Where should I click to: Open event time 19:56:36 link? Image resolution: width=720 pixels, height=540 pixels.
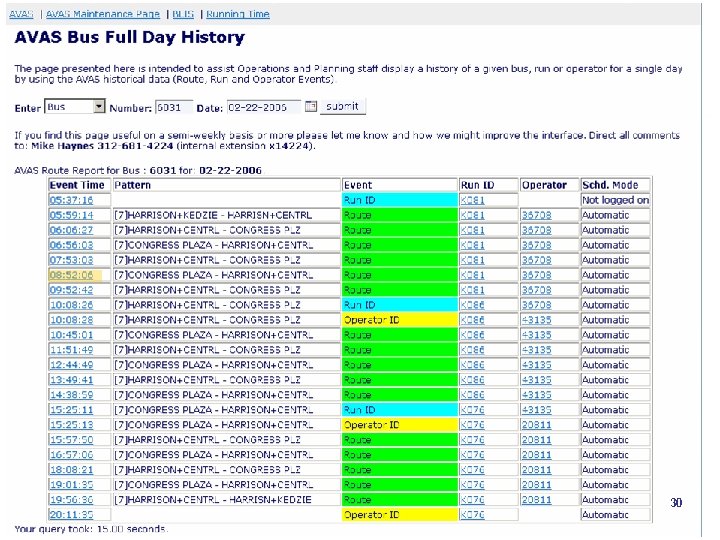(71, 500)
